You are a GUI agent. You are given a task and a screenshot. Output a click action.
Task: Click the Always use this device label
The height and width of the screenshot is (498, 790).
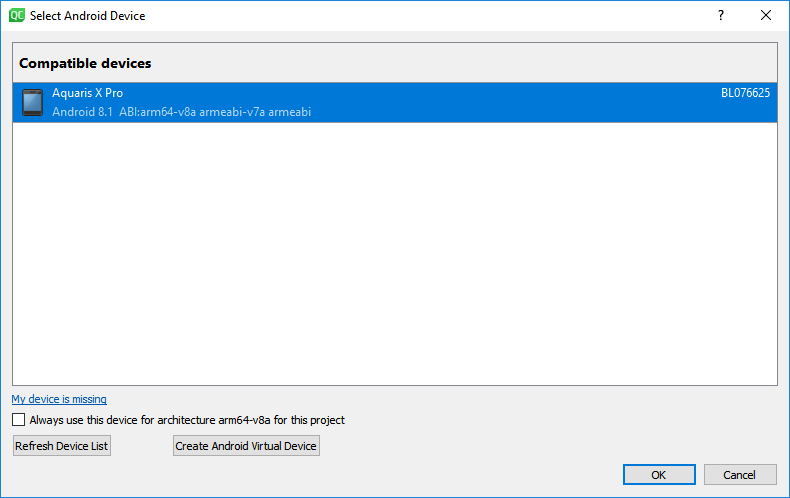pos(187,420)
